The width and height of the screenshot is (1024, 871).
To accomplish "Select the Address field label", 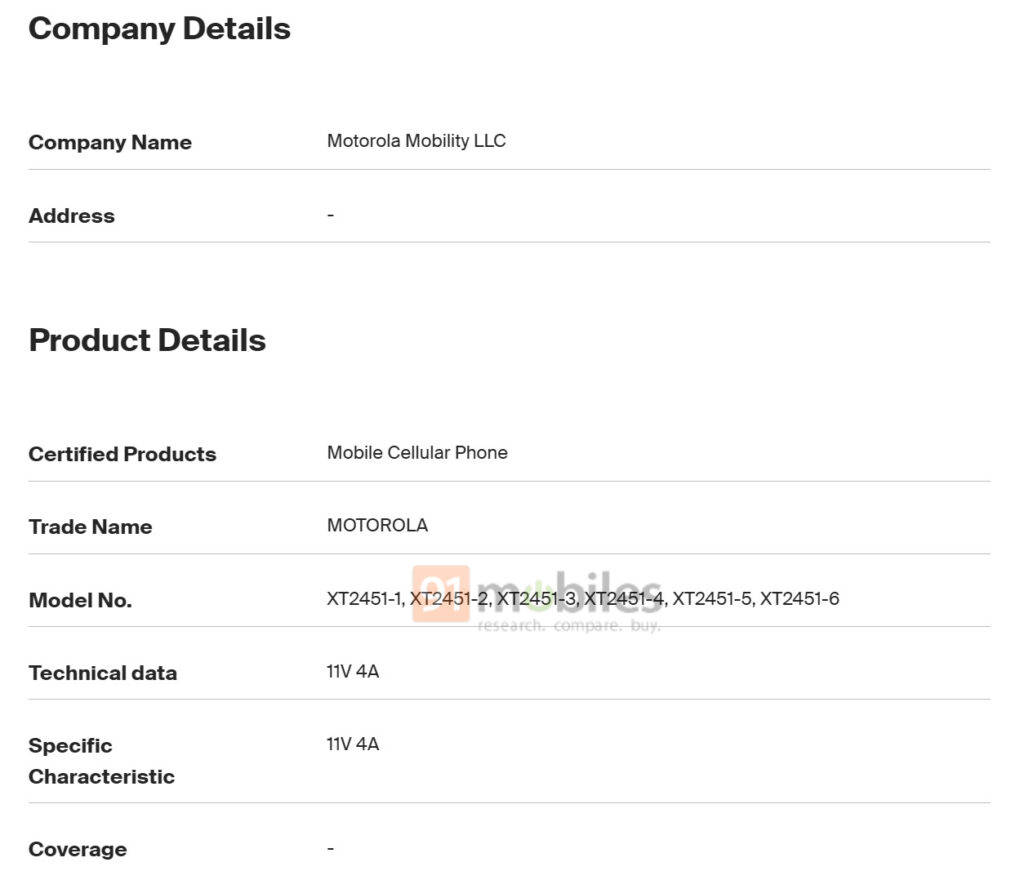I will (71, 215).
